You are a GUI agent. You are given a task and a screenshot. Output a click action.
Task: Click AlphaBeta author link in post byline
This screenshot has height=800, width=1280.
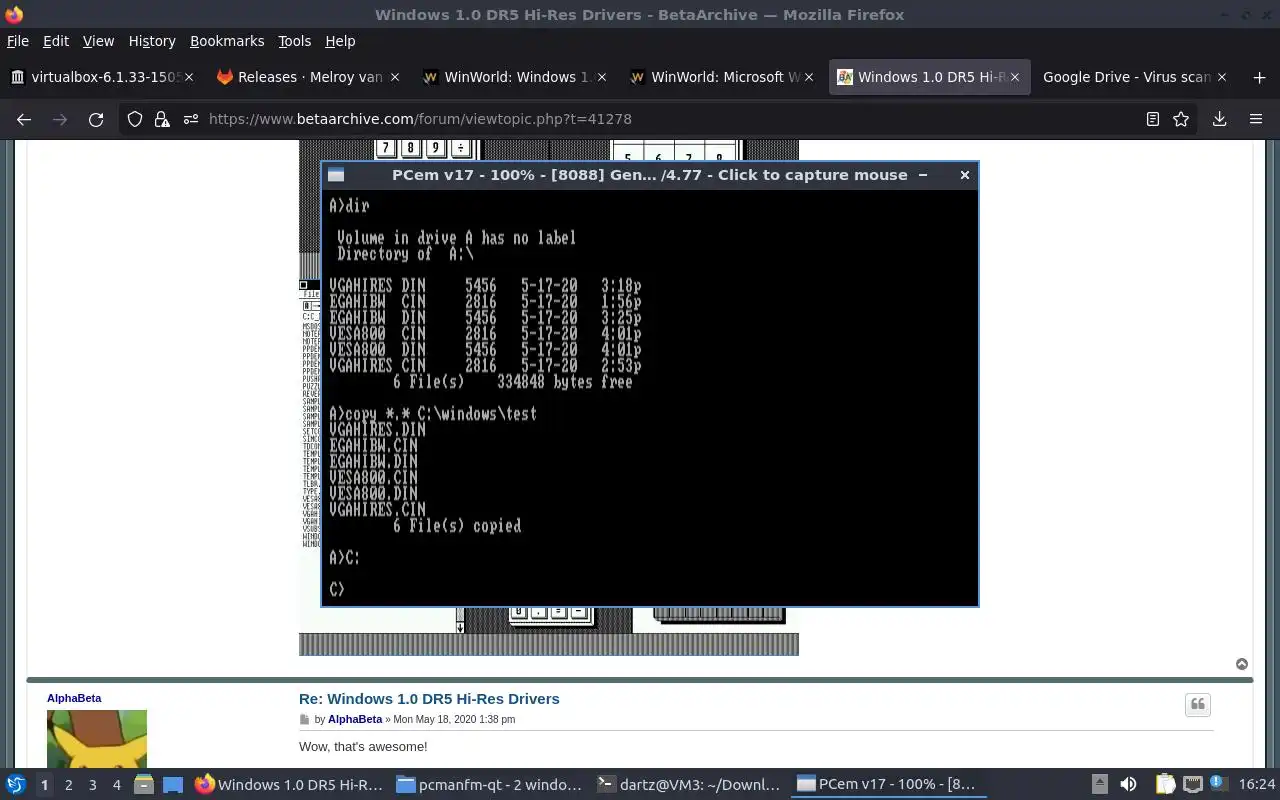(x=355, y=720)
